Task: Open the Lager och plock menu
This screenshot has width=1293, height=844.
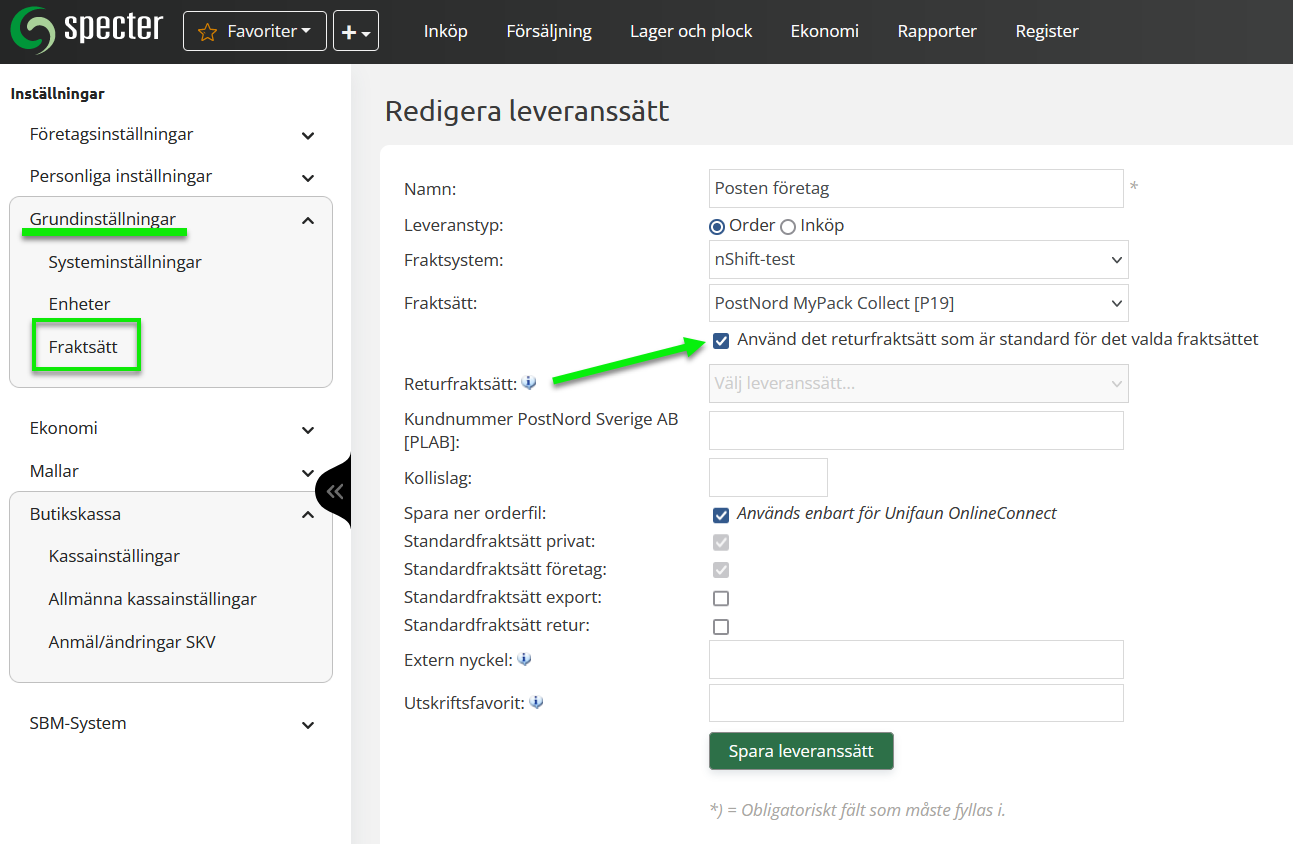Action: pos(691,31)
